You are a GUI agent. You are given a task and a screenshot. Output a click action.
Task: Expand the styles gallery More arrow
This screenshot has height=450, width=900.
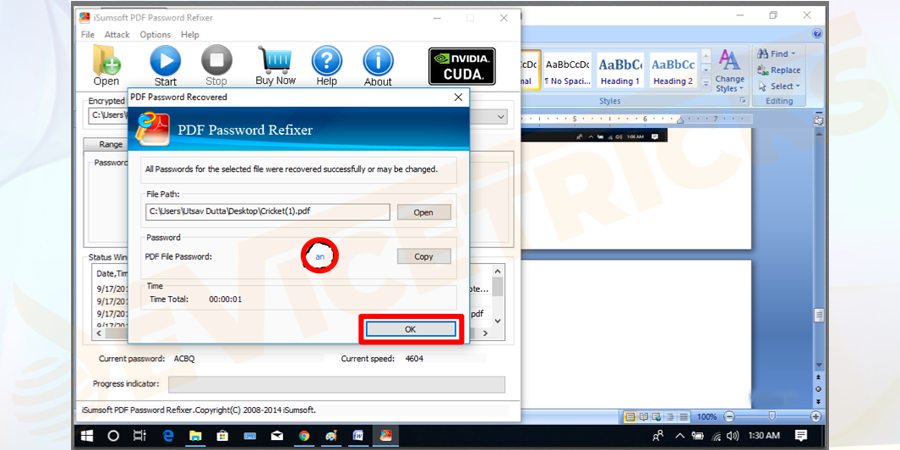pos(706,83)
